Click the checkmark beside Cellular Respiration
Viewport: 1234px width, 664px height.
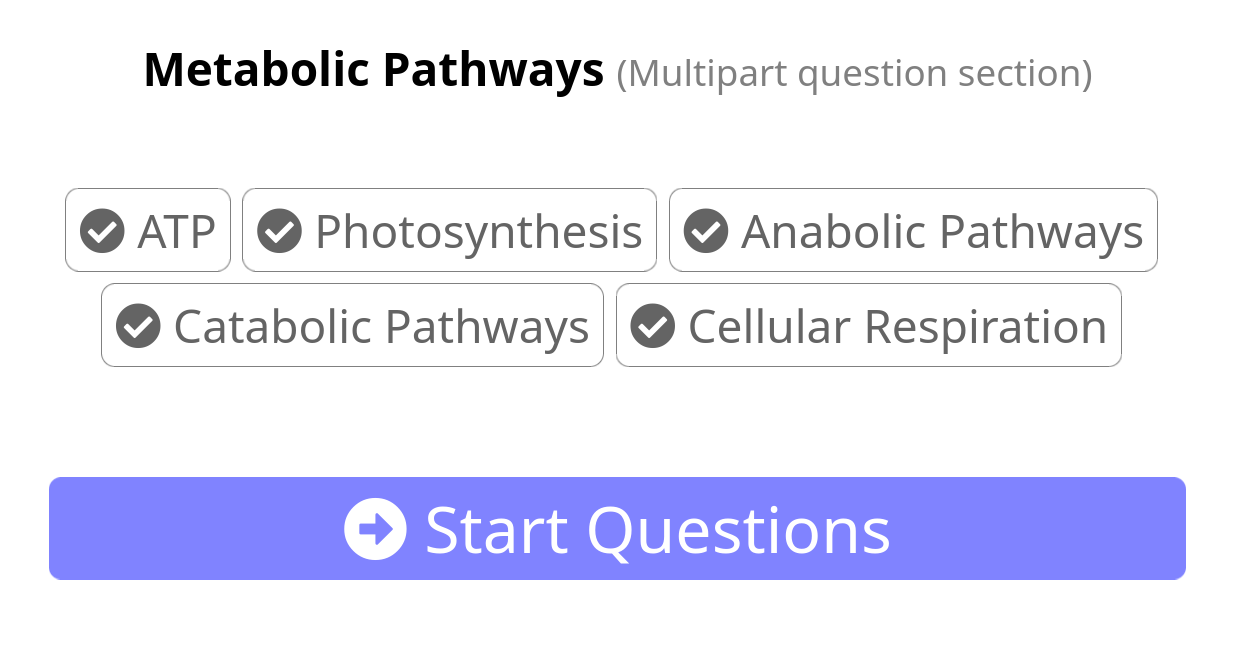[652, 325]
